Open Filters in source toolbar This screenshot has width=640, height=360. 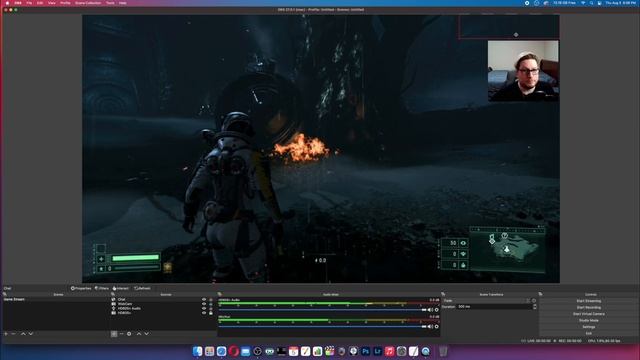[x=102, y=288]
